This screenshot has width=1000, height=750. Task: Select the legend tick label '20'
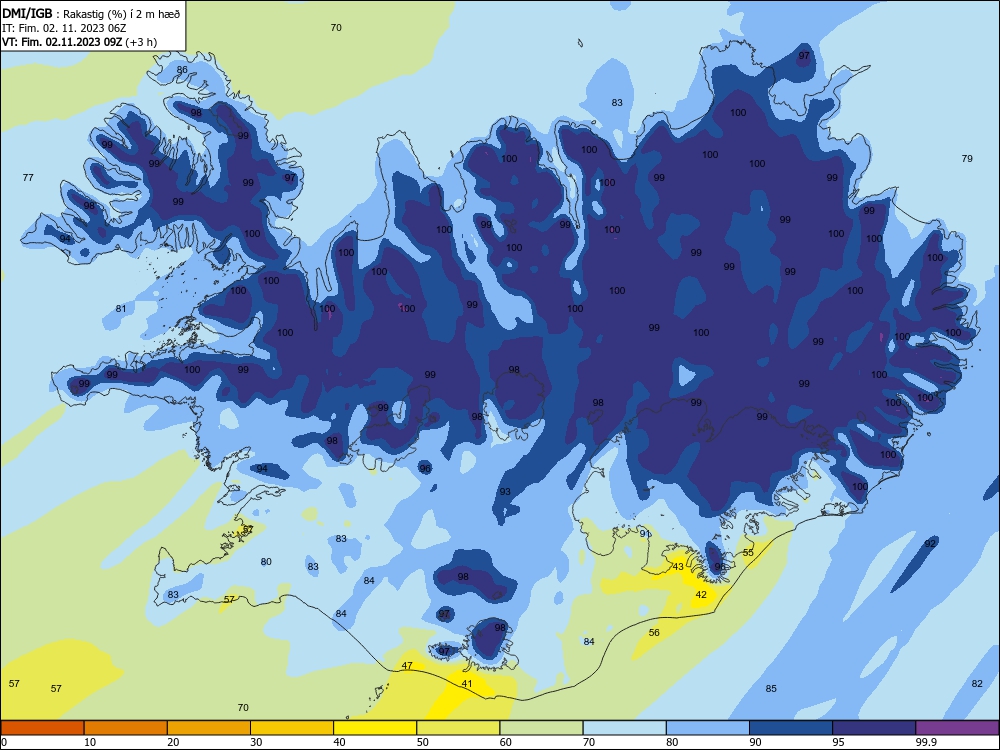tap(173, 742)
